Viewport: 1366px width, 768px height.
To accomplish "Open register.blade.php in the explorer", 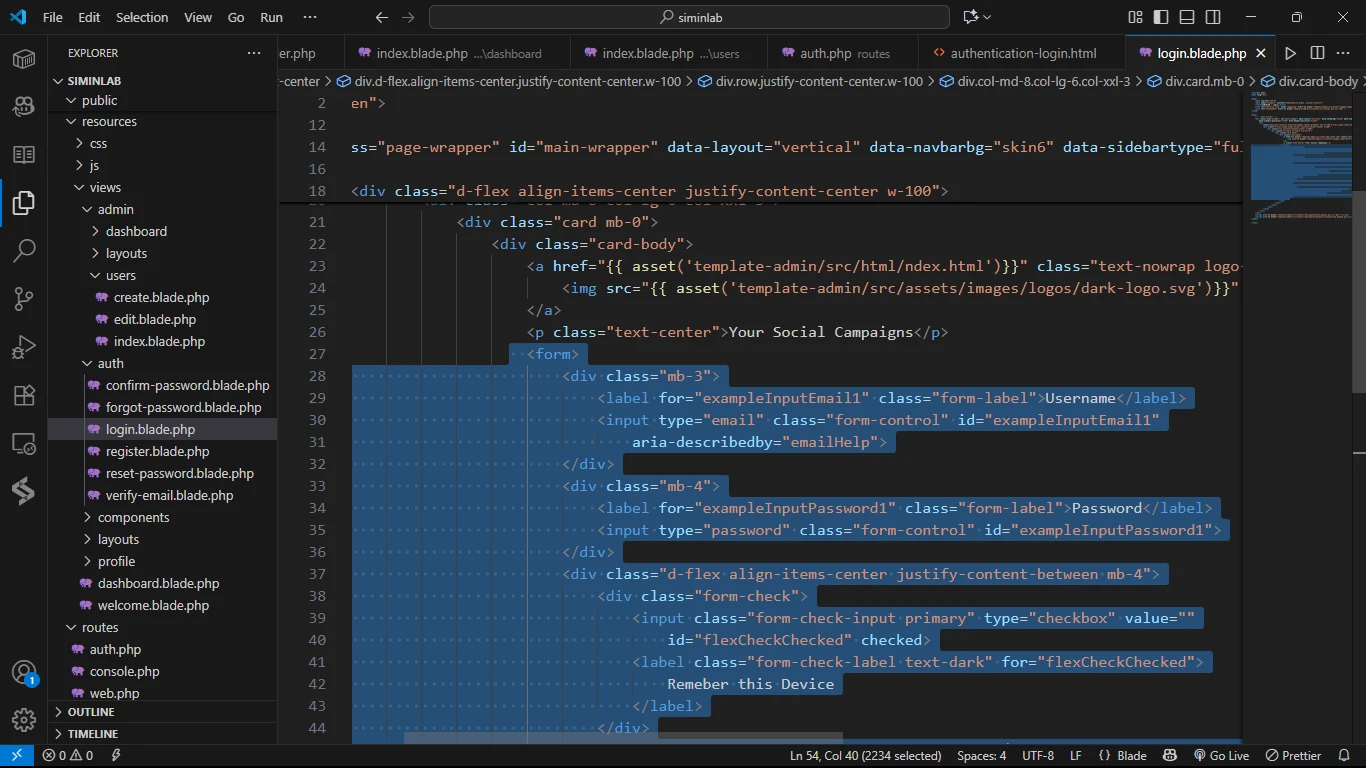I will tap(157, 451).
